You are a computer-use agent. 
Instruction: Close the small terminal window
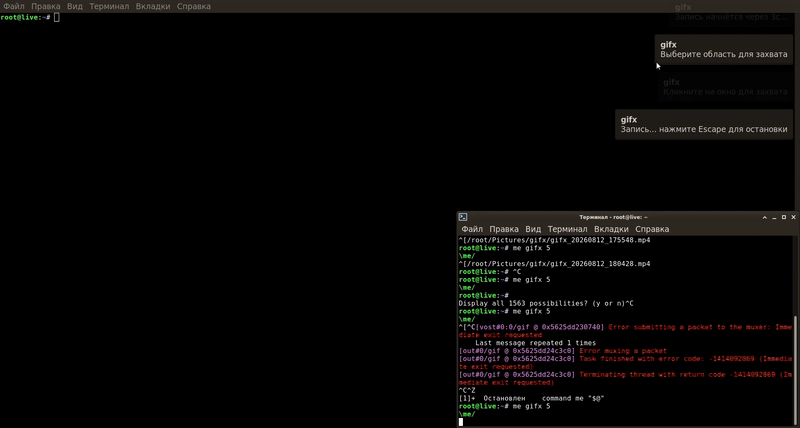click(x=793, y=217)
